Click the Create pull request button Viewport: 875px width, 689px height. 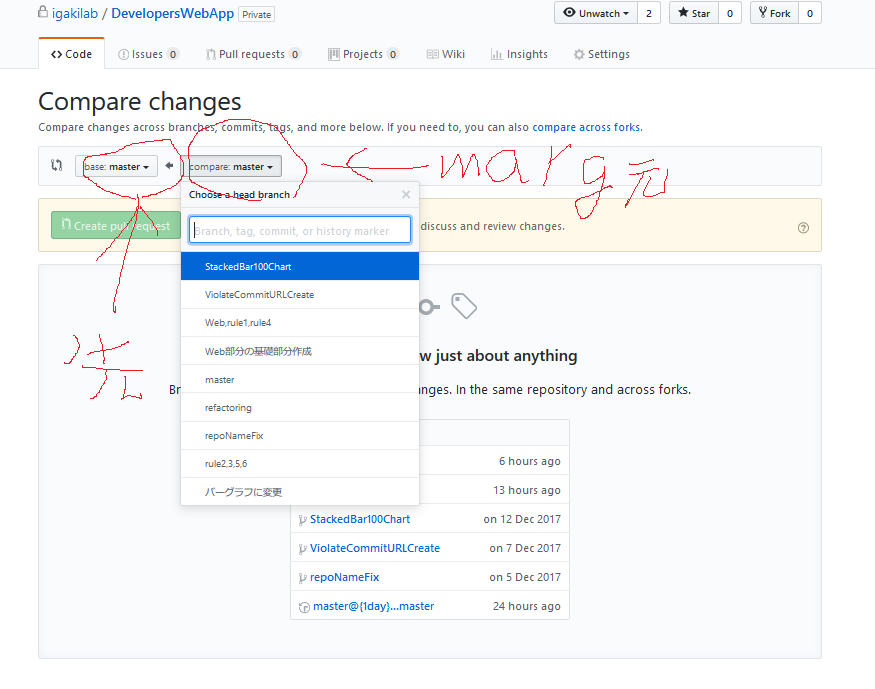116,225
